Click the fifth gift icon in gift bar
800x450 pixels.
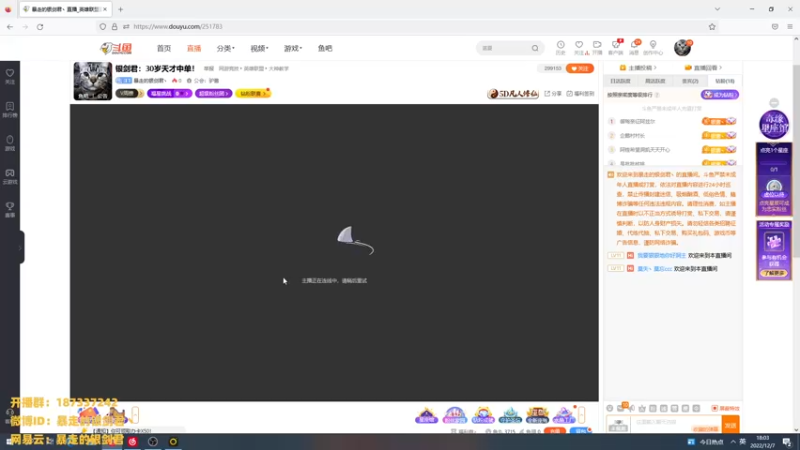pyautogui.click(x=537, y=415)
